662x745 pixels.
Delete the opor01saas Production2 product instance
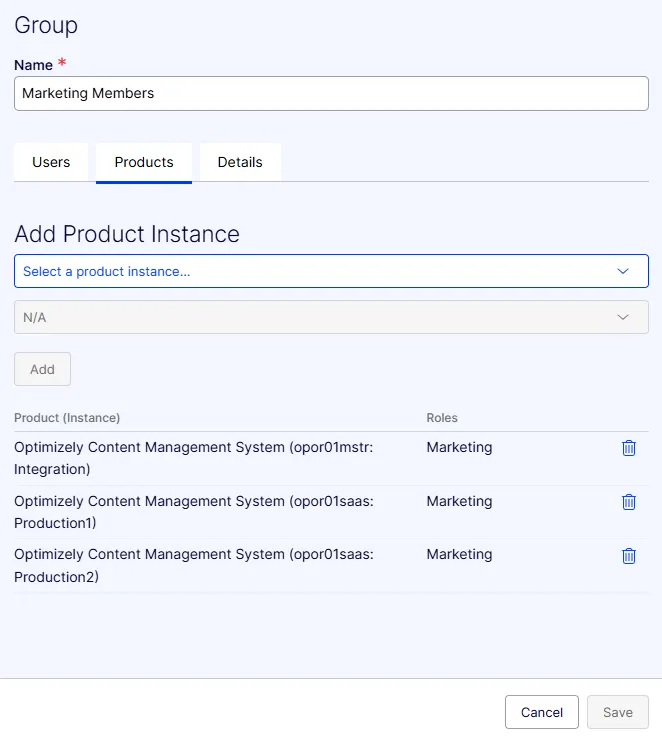(x=629, y=555)
